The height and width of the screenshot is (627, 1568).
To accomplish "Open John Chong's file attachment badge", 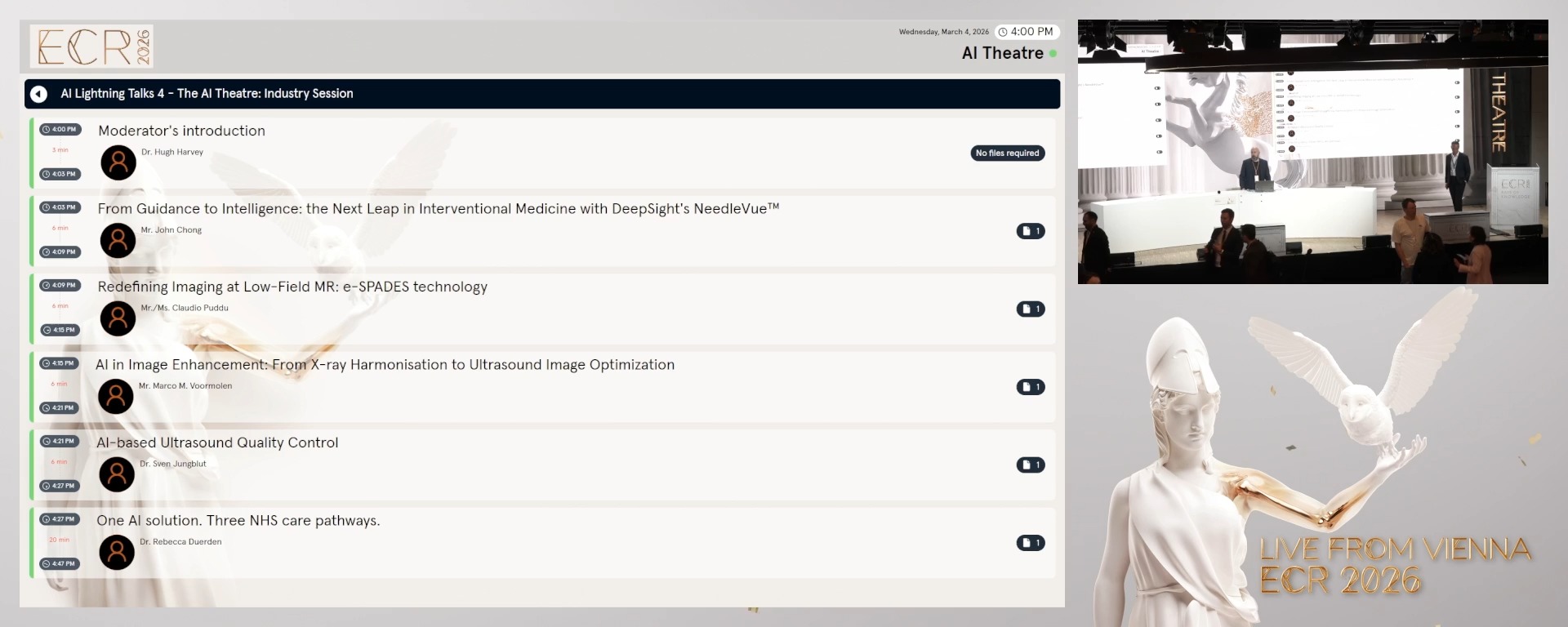I will (1030, 231).
